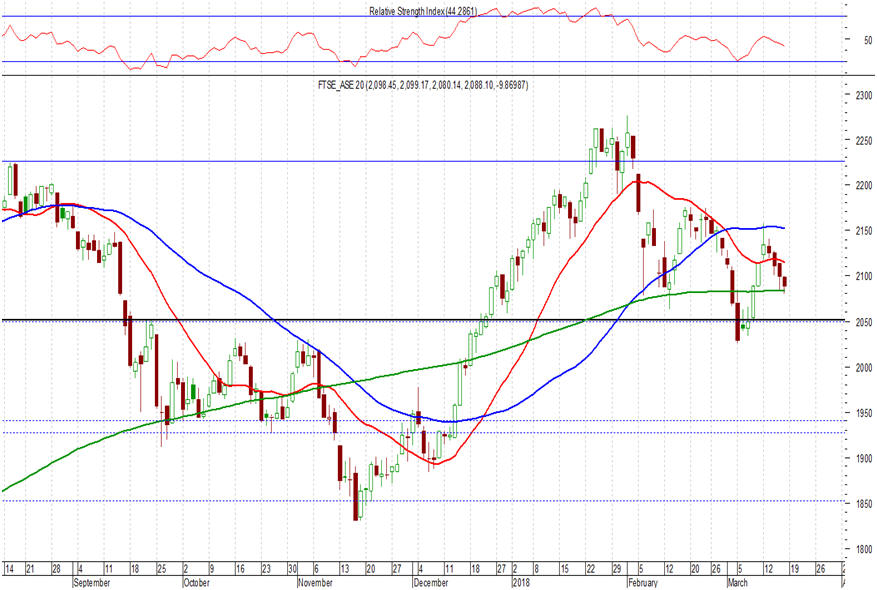
Task: Select the 2000 price axis label
Action: click(x=864, y=367)
